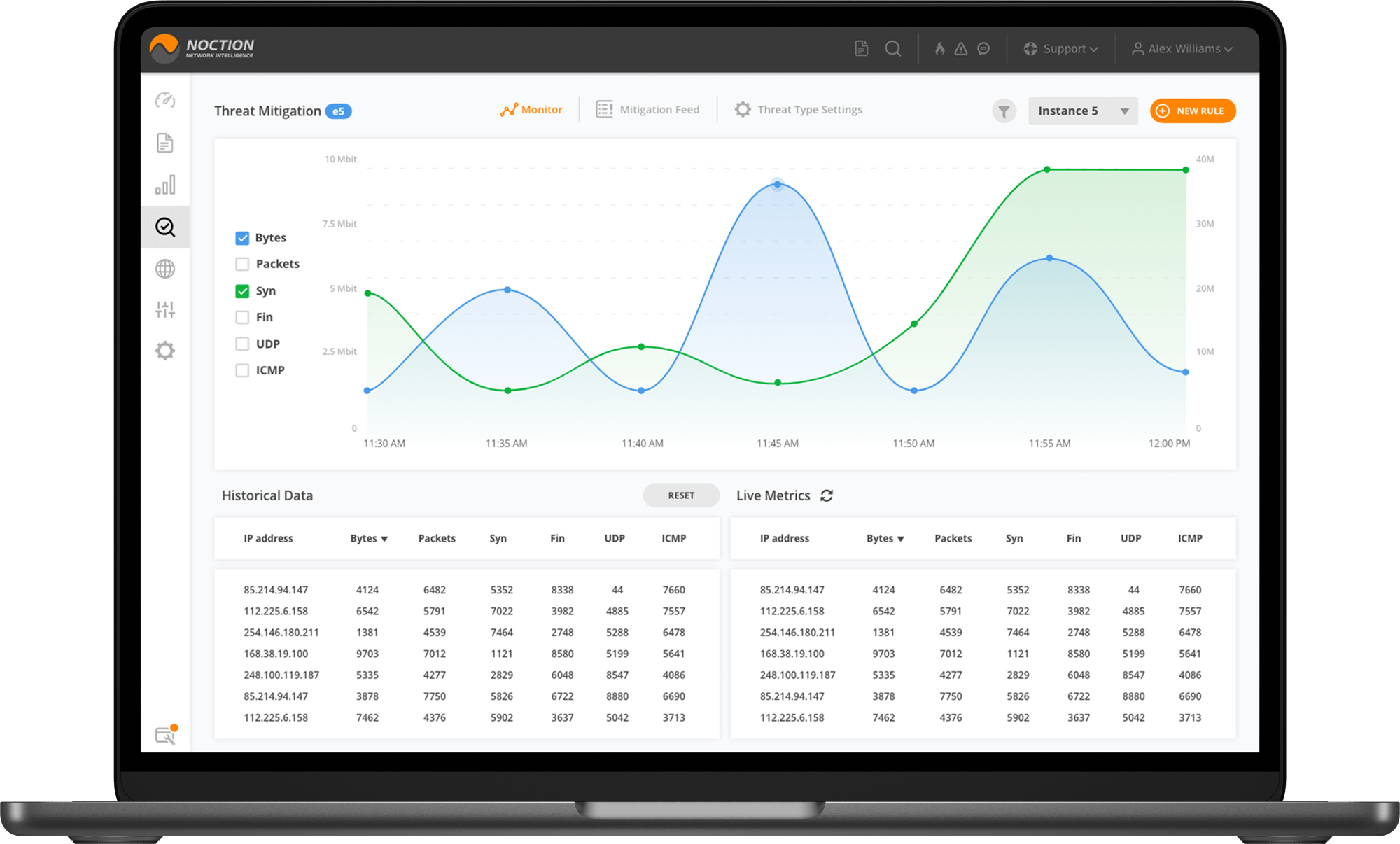Click the document/report icon in the top bar
The width and height of the screenshot is (1400, 844).
[x=861, y=49]
